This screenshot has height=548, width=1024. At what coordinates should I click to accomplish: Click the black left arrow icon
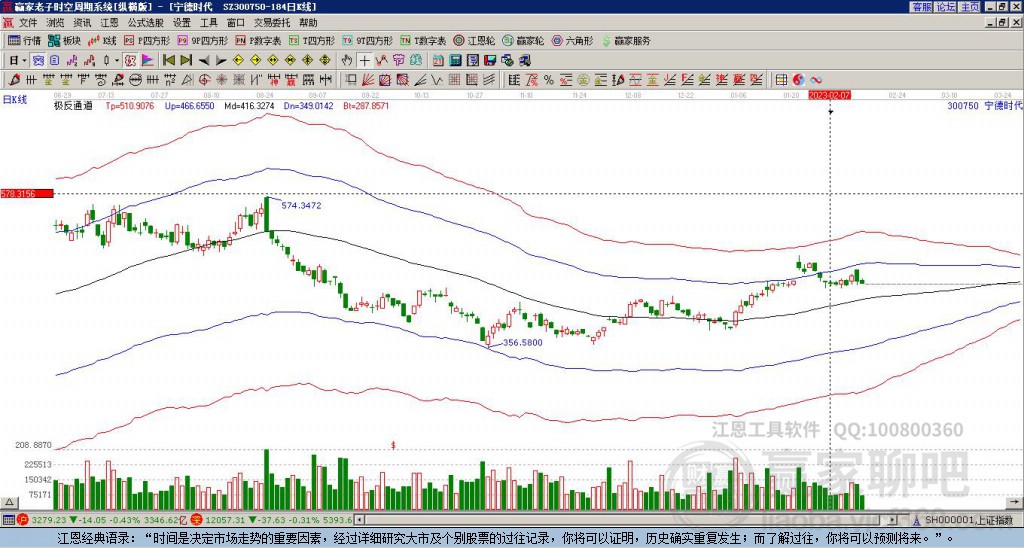tap(204, 60)
